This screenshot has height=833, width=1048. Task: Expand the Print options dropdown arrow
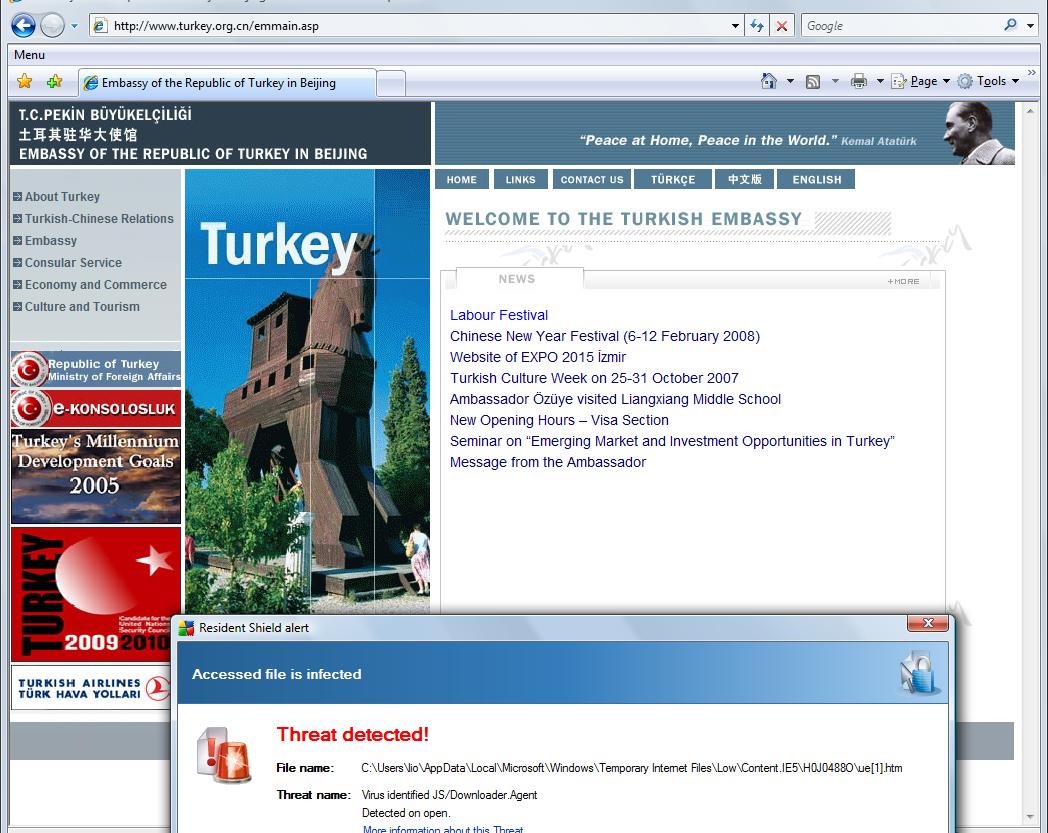click(880, 81)
